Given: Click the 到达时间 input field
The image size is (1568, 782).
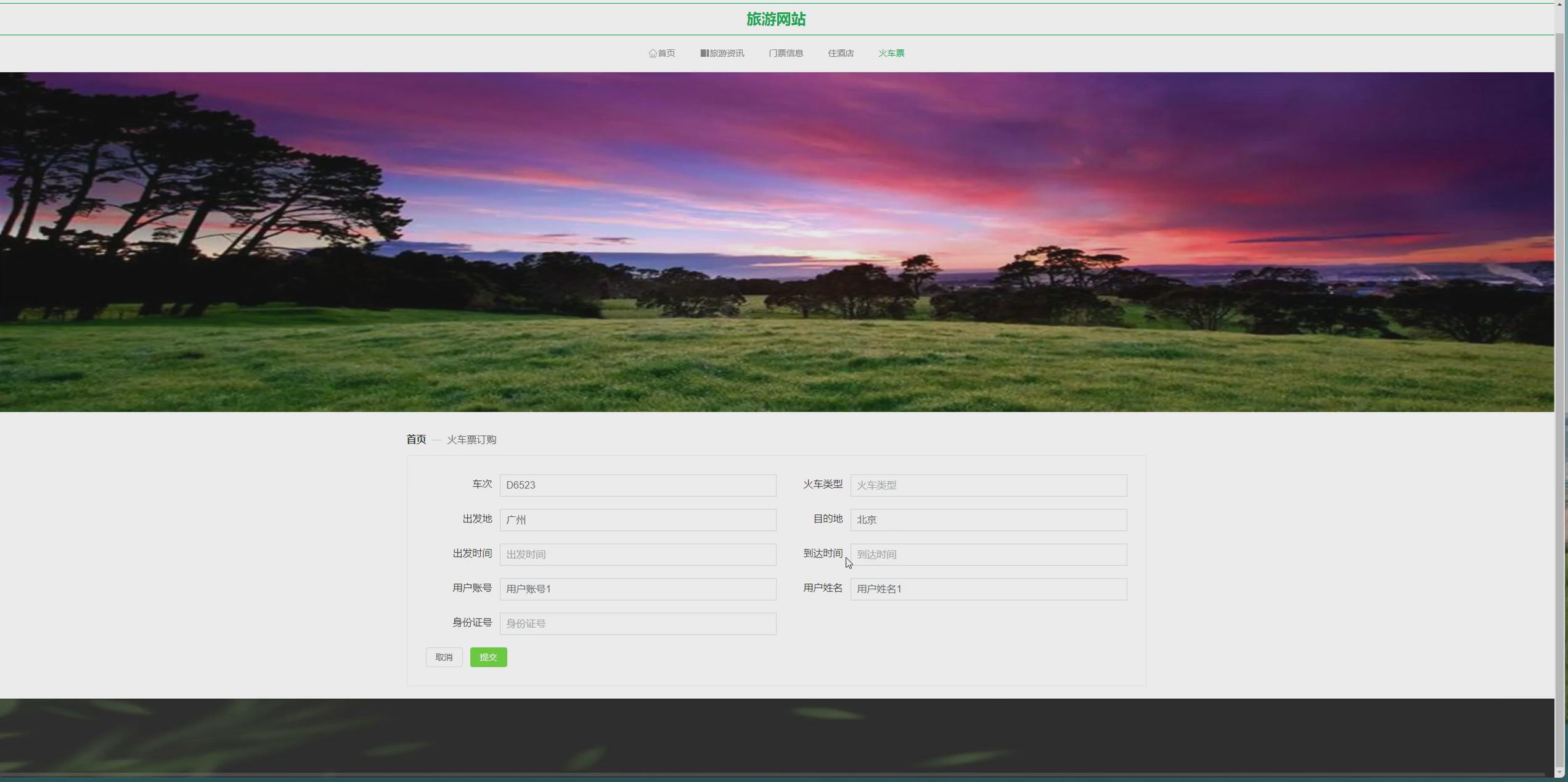Looking at the screenshot, I should point(989,554).
